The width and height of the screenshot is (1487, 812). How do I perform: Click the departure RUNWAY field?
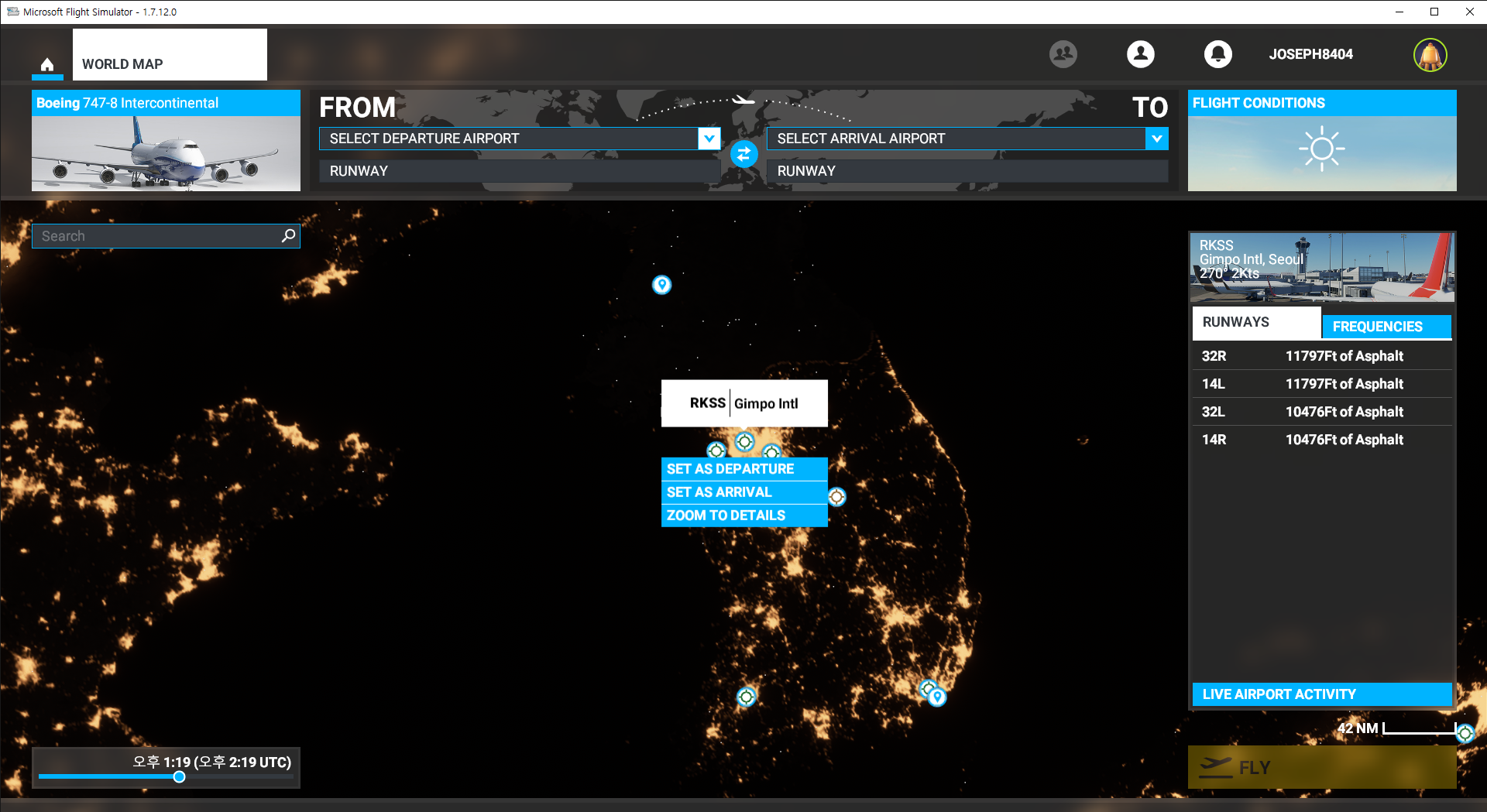point(520,171)
